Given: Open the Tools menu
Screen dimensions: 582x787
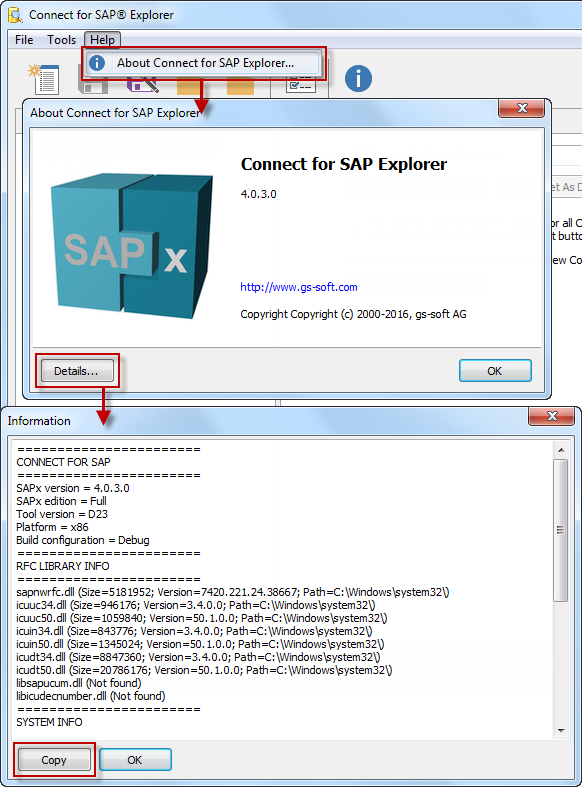Looking at the screenshot, I should (61, 40).
